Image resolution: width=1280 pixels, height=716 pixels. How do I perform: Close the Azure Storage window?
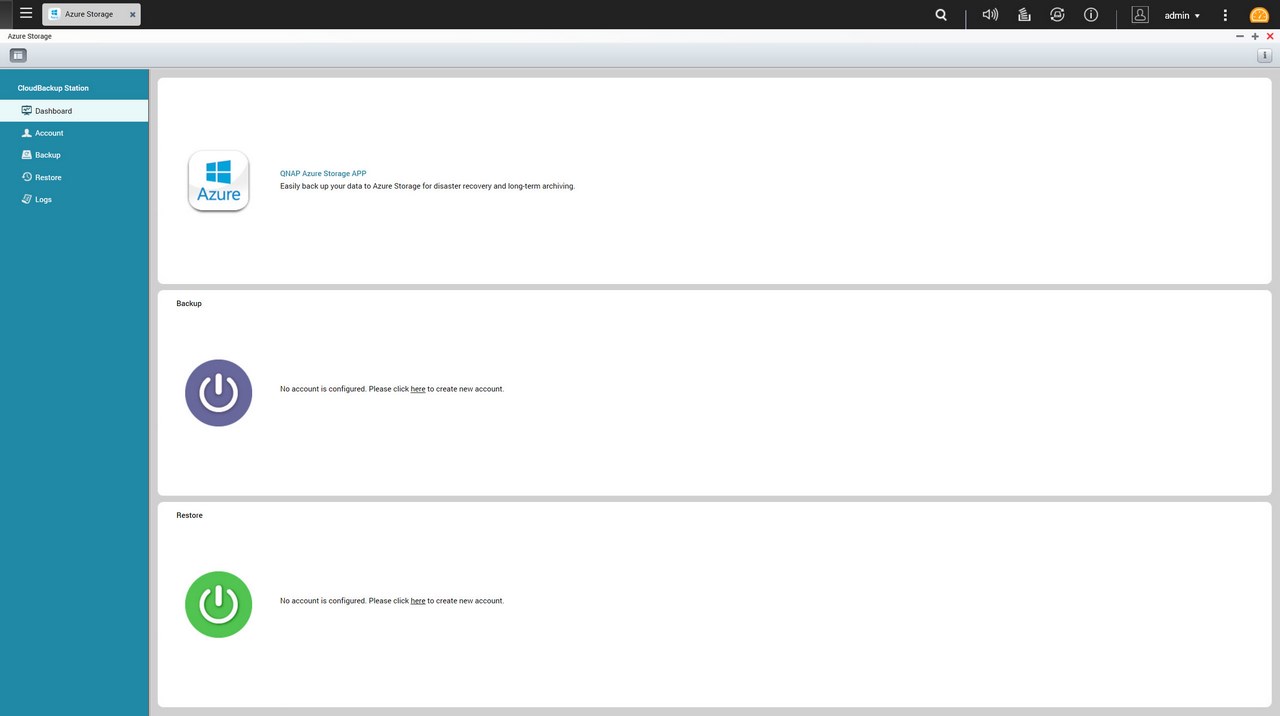1270,36
